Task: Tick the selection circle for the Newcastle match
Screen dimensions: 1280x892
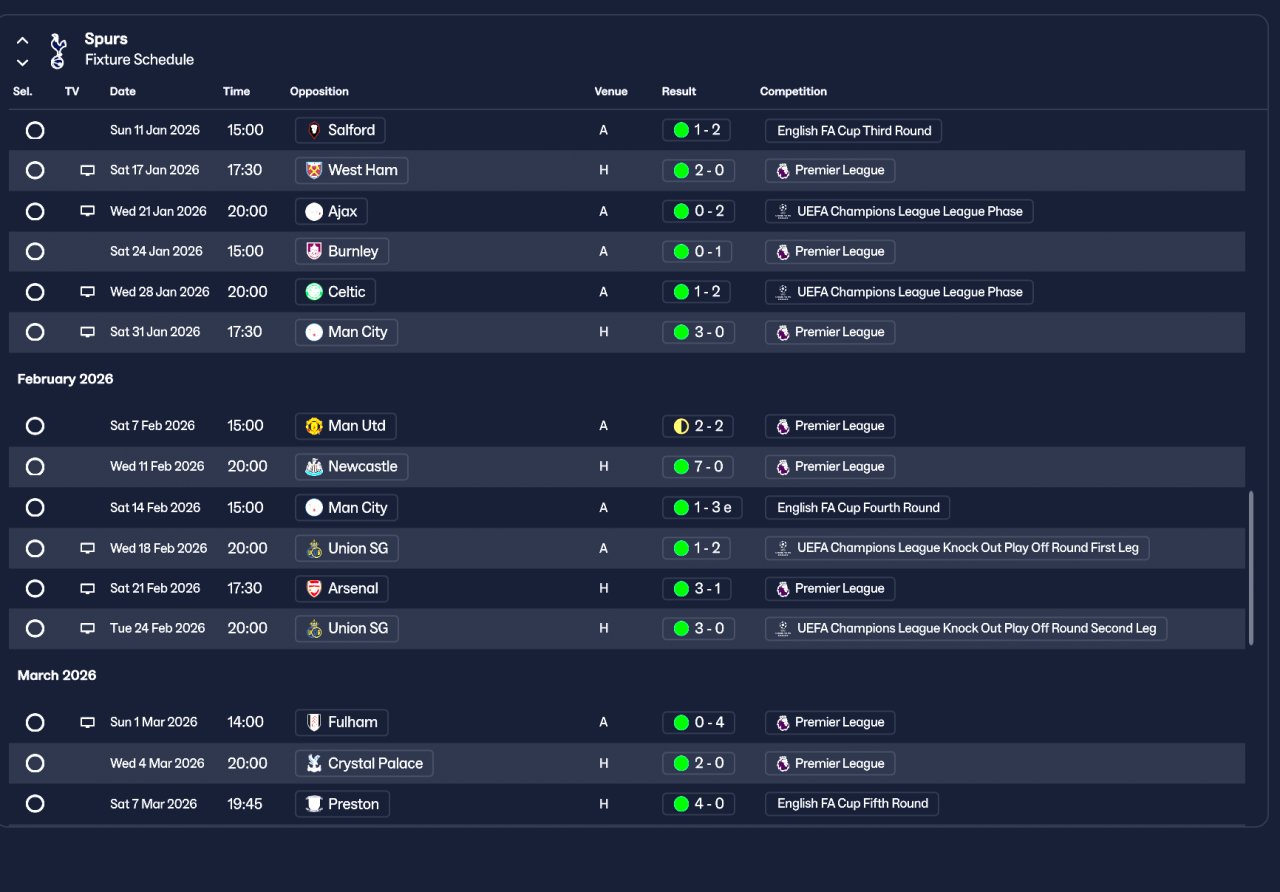Action: (x=35, y=466)
